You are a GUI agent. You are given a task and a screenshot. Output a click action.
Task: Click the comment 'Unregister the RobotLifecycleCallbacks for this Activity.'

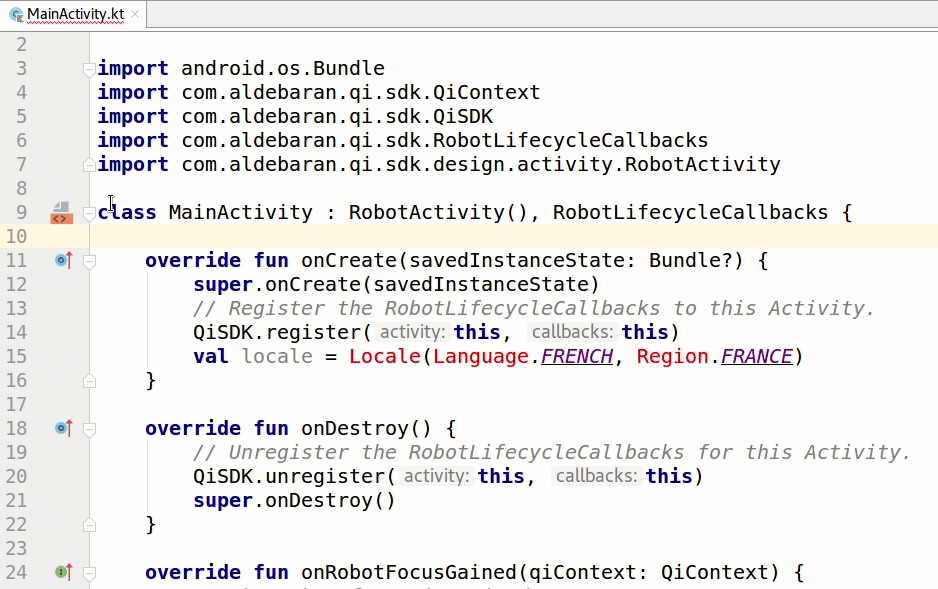pos(552,453)
